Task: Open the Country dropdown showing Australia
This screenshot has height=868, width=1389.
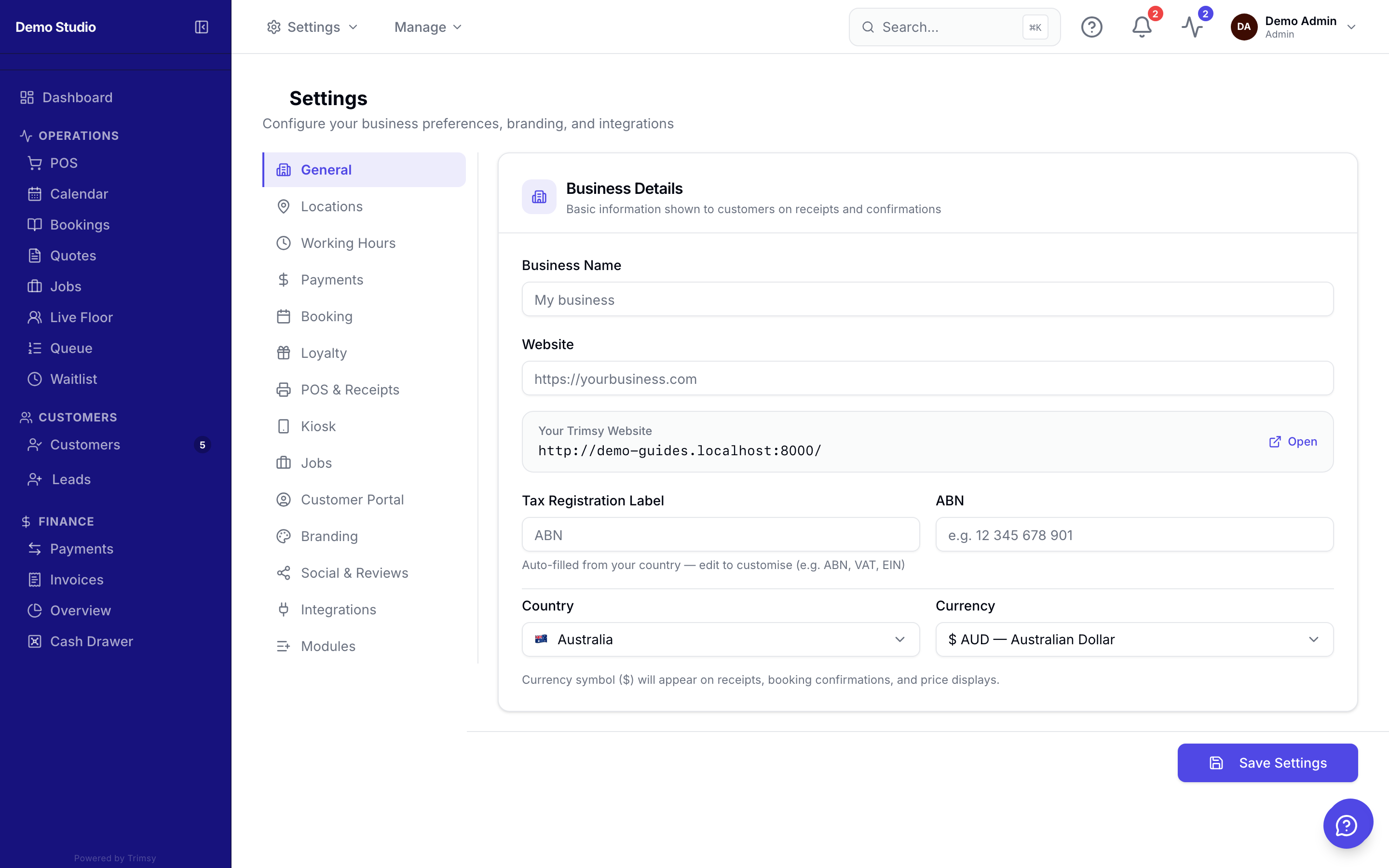Action: click(x=721, y=639)
